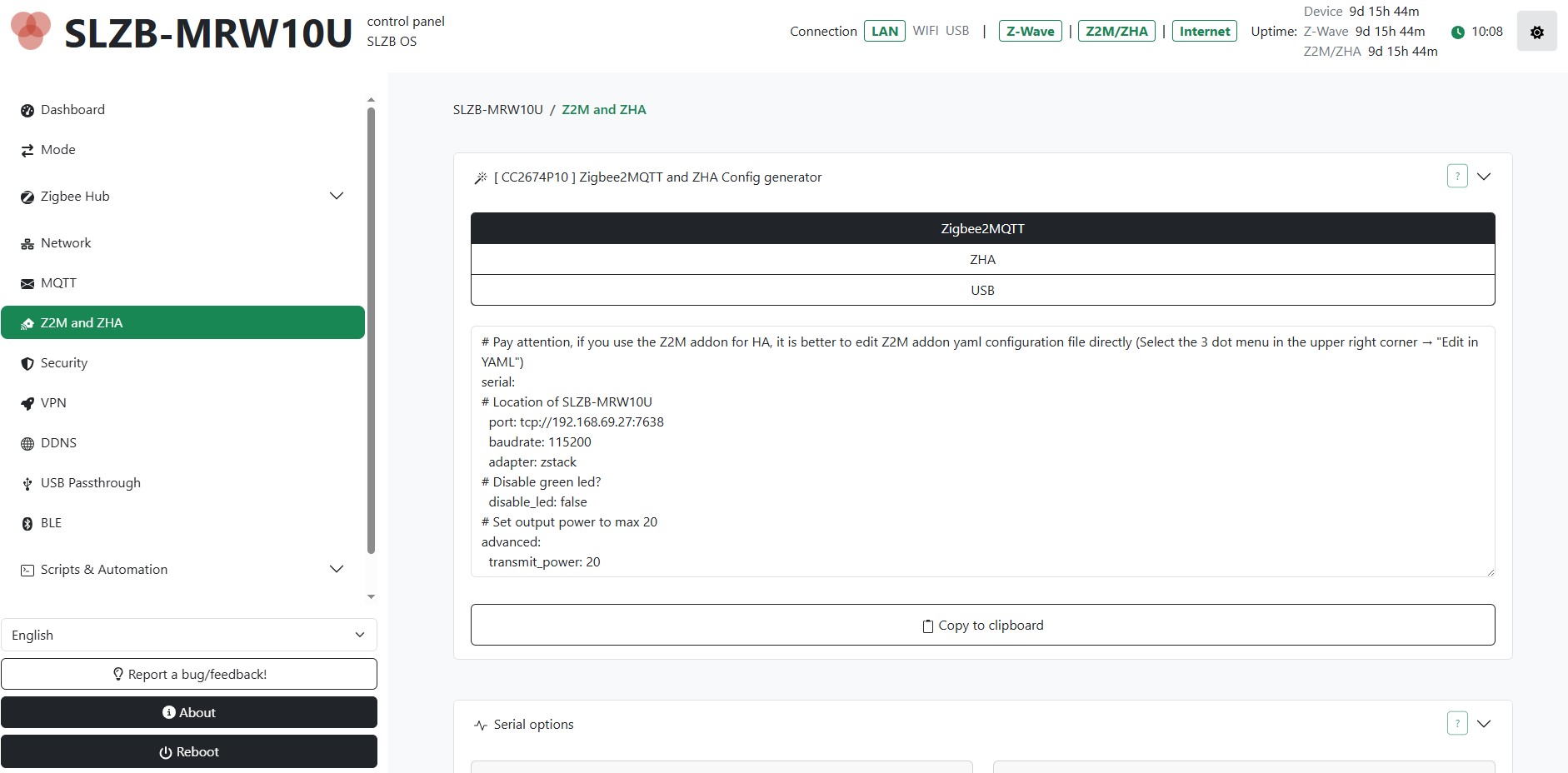
Task: Go to the Mode page
Action: 182,150
